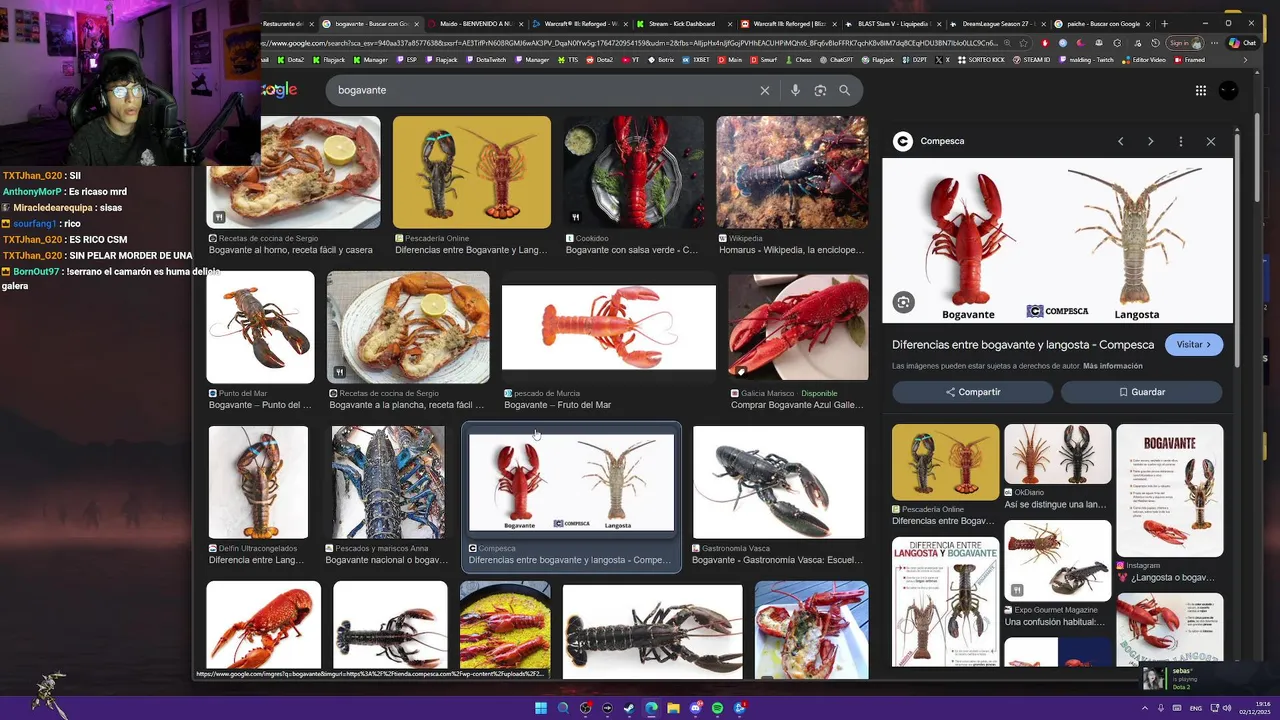The height and width of the screenshot is (720, 1280).
Task: Click the Sign in profile button
Action: point(1184,43)
